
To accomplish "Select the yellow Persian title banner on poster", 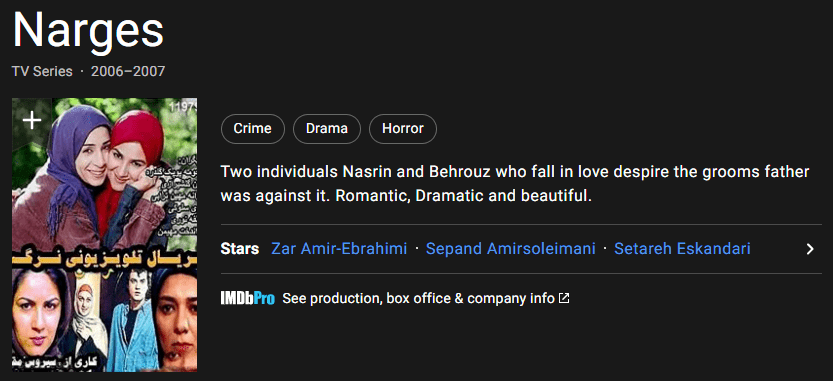I will coord(105,256).
